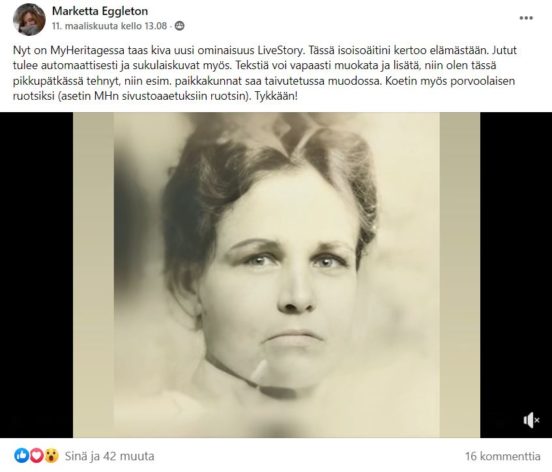Unmute the video using the speaker icon

click(531, 420)
